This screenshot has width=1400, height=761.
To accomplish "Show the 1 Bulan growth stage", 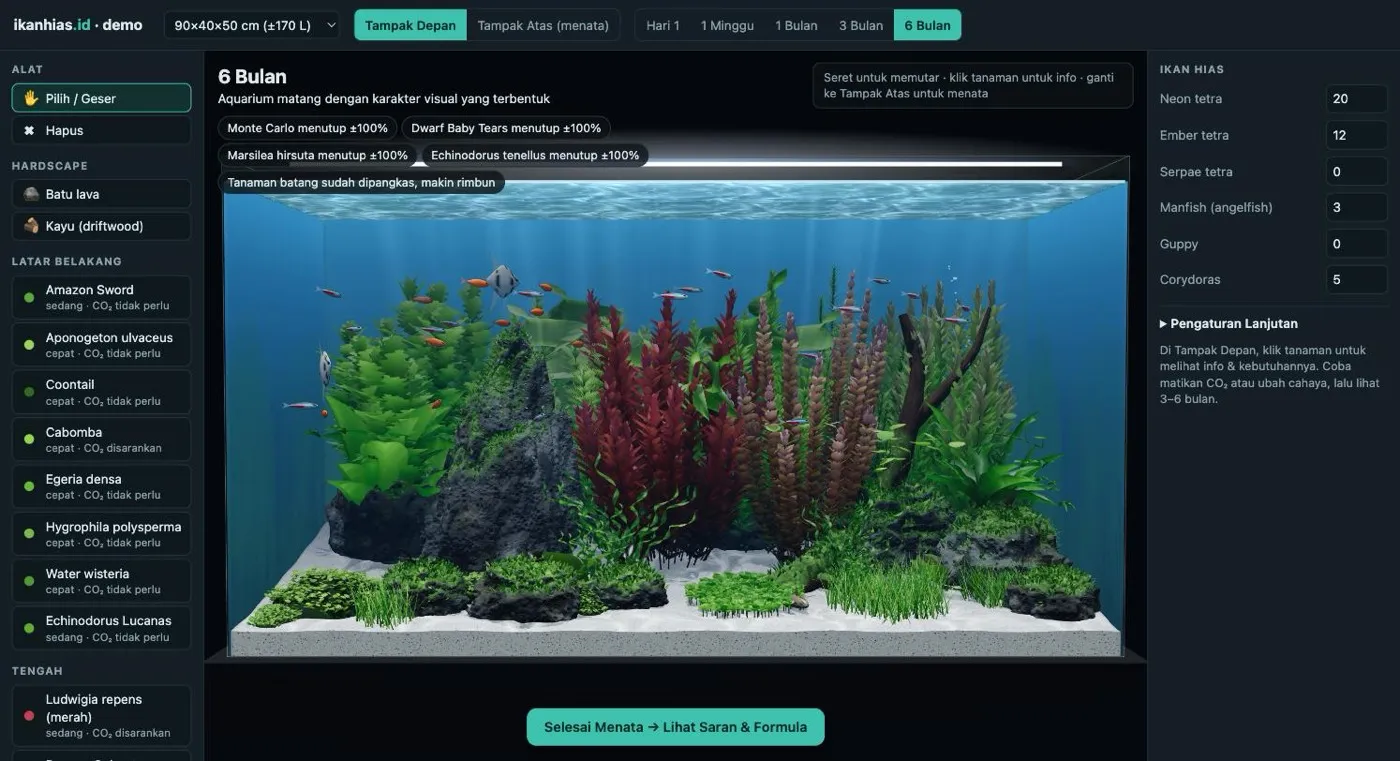I will [x=796, y=25].
